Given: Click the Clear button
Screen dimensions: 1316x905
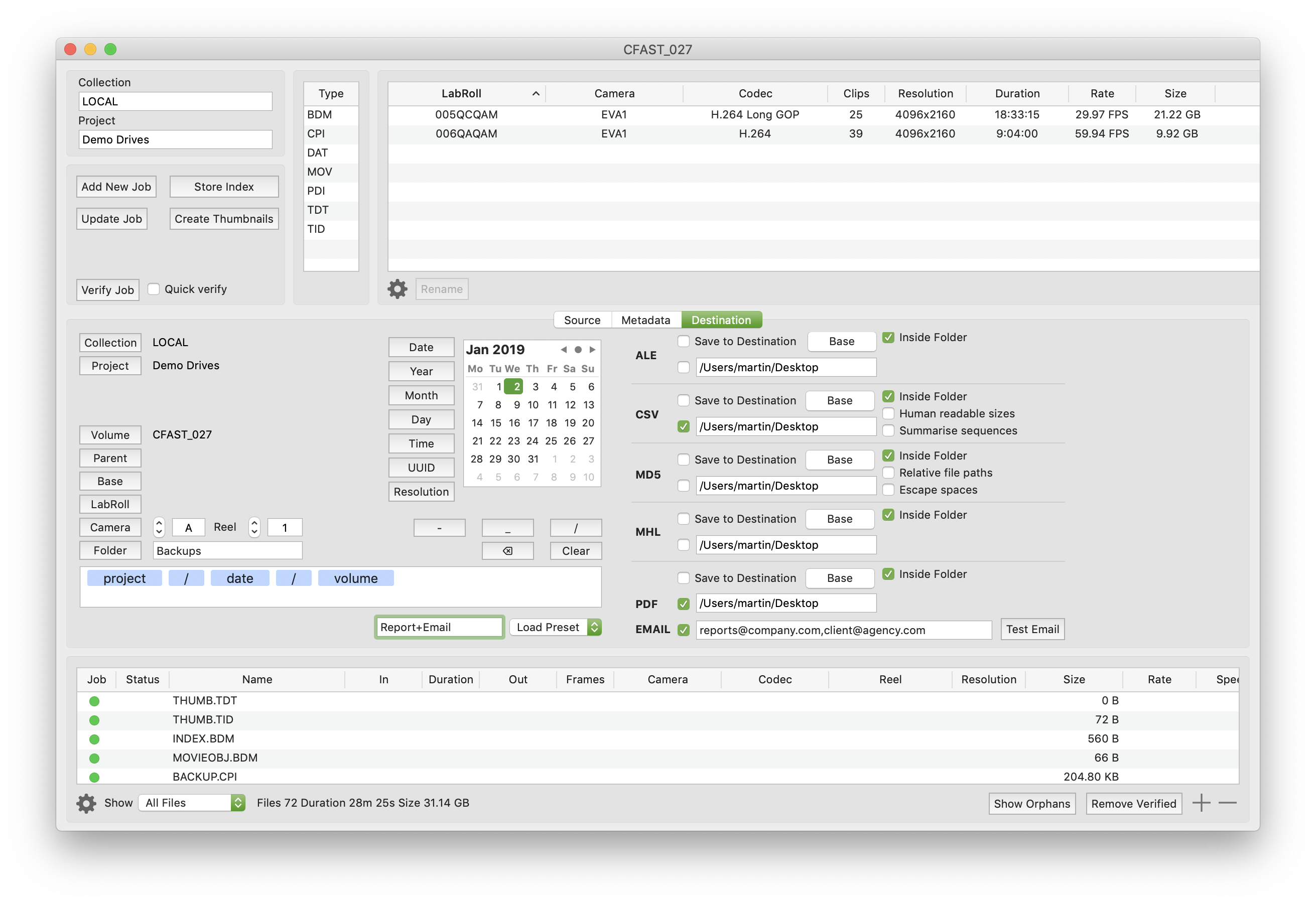Looking at the screenshot, I should pos(576,551).
